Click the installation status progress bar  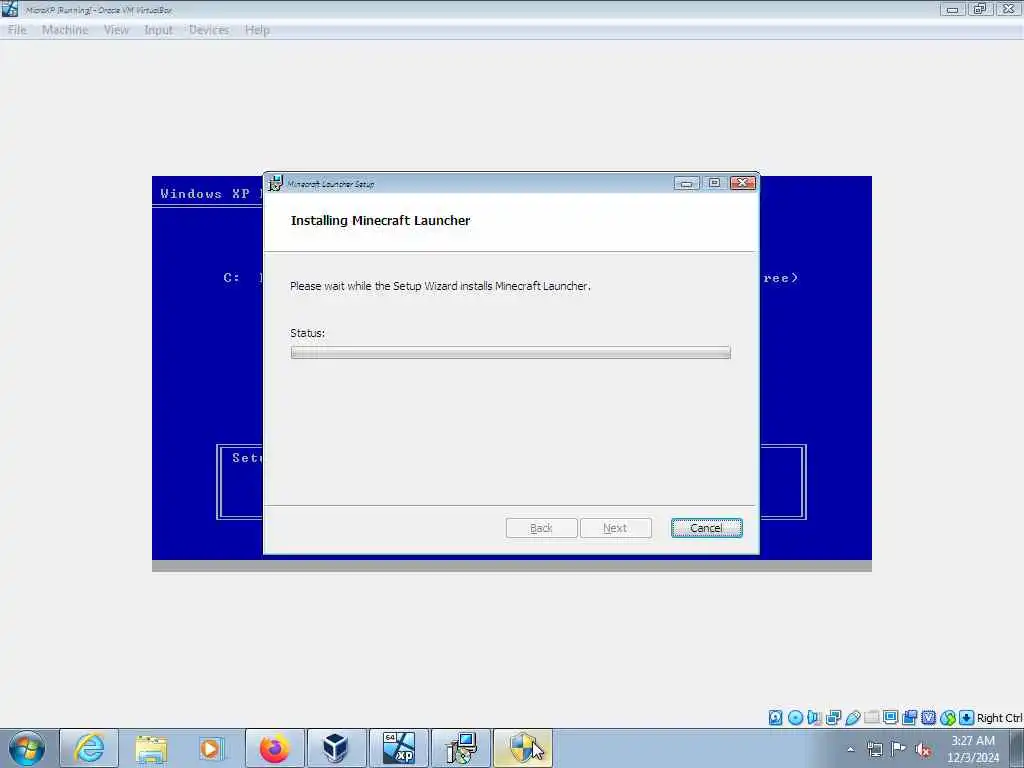pyautogui.click(x=511, y=353)
